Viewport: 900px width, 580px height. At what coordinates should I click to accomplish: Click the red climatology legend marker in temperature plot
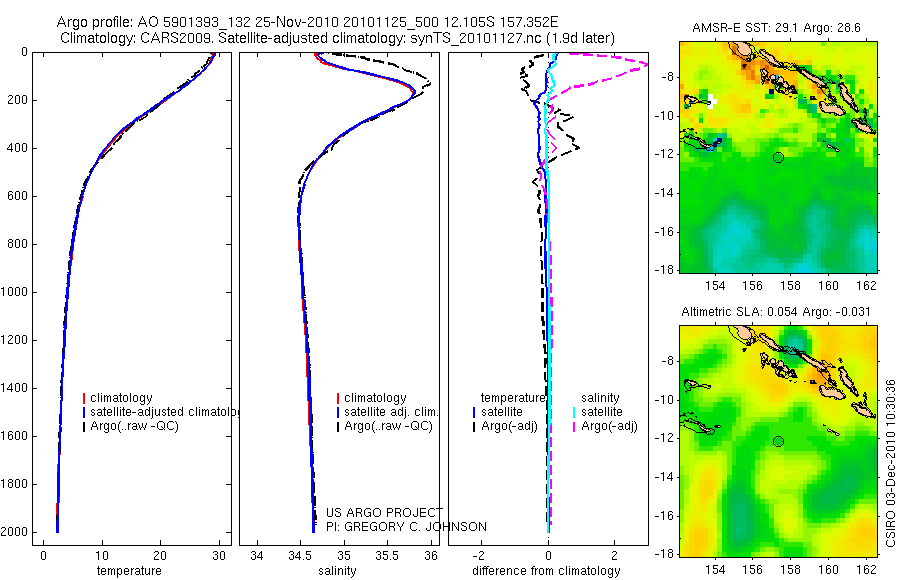[x=84, y=398]
